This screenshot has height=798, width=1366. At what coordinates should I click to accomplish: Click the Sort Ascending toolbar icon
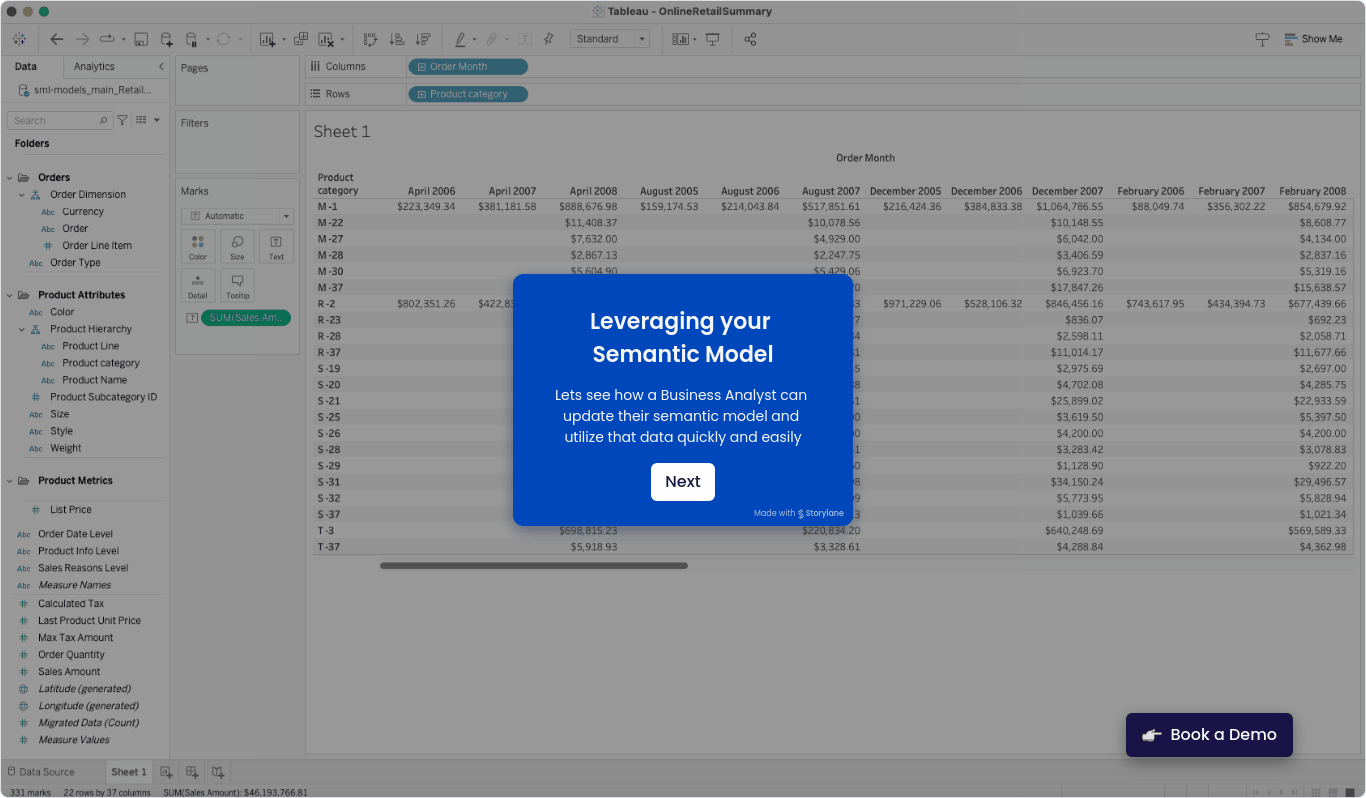click(x=397, y=38)
